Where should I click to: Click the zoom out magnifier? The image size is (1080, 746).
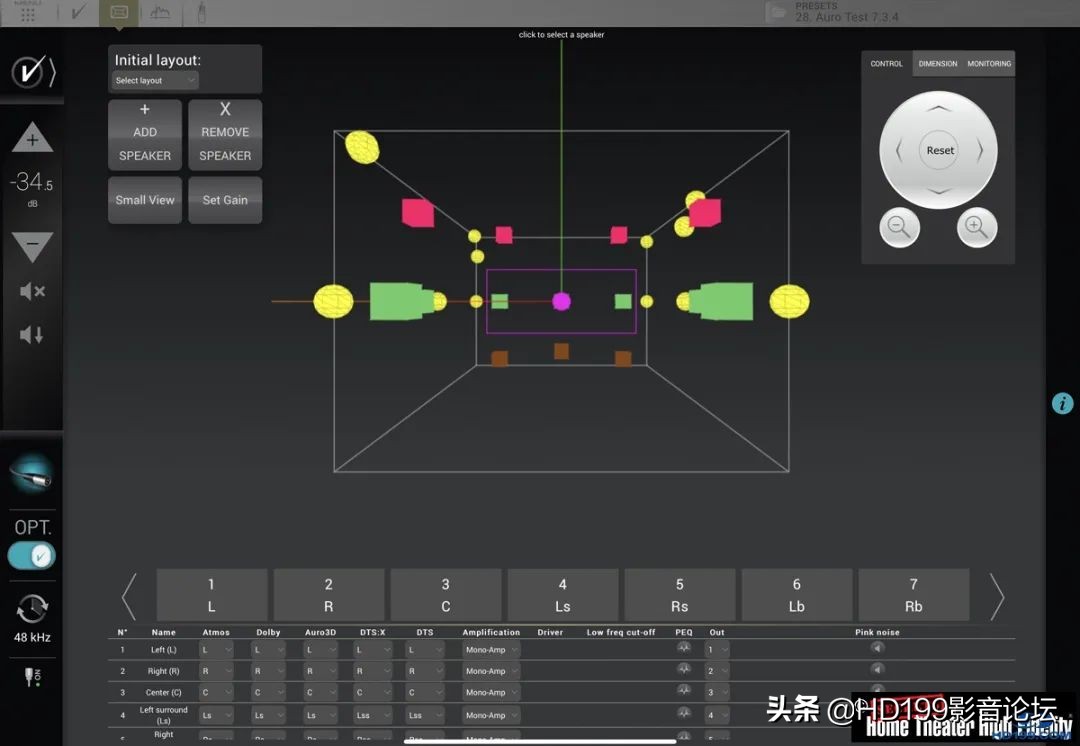[899, 228]
